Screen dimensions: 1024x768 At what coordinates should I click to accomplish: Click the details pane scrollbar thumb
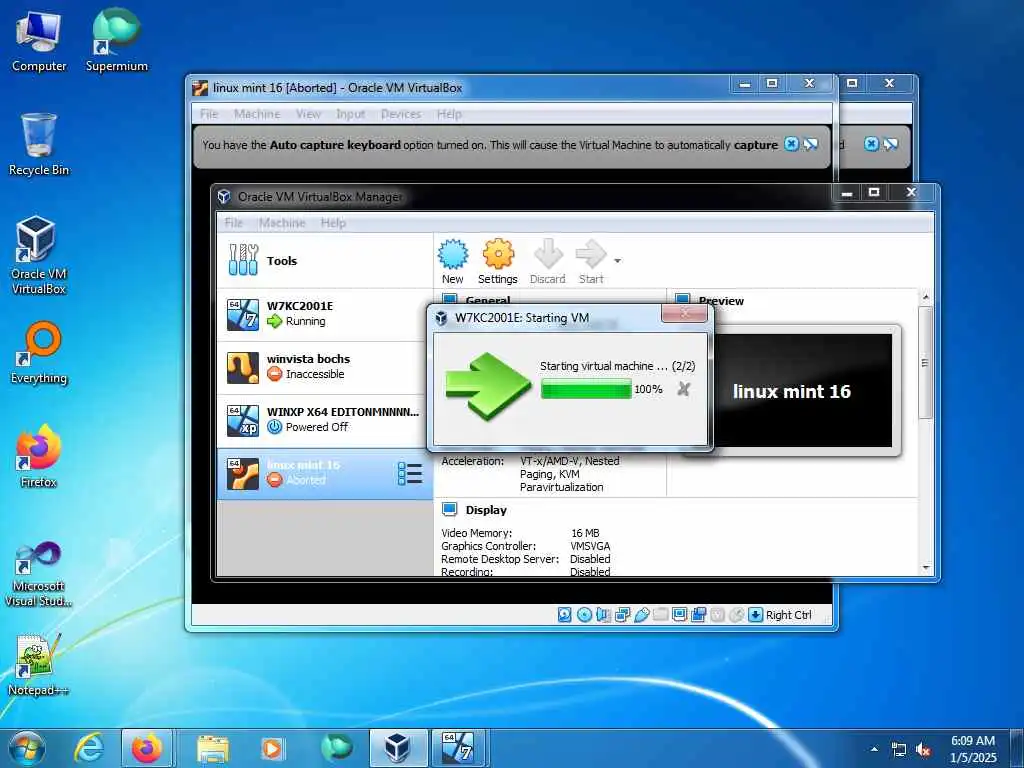coord(924,362)
